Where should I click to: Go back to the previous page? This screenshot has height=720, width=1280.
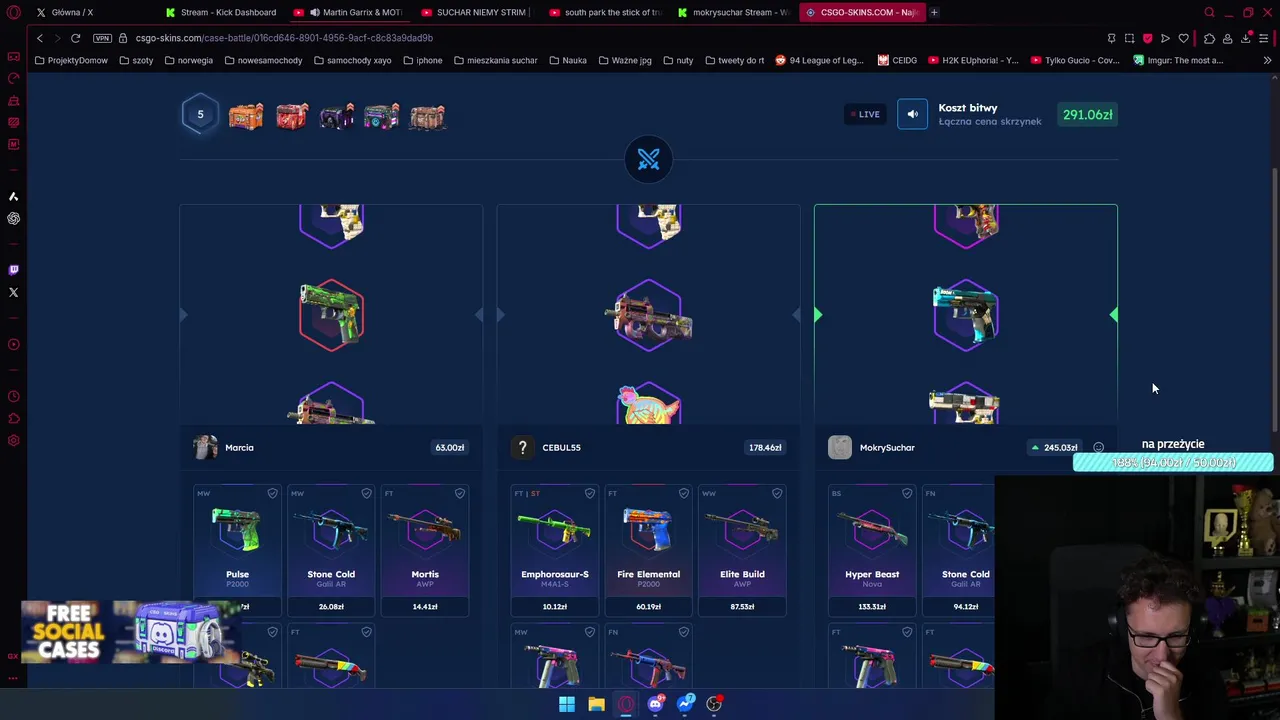click(x=40, y=38)
